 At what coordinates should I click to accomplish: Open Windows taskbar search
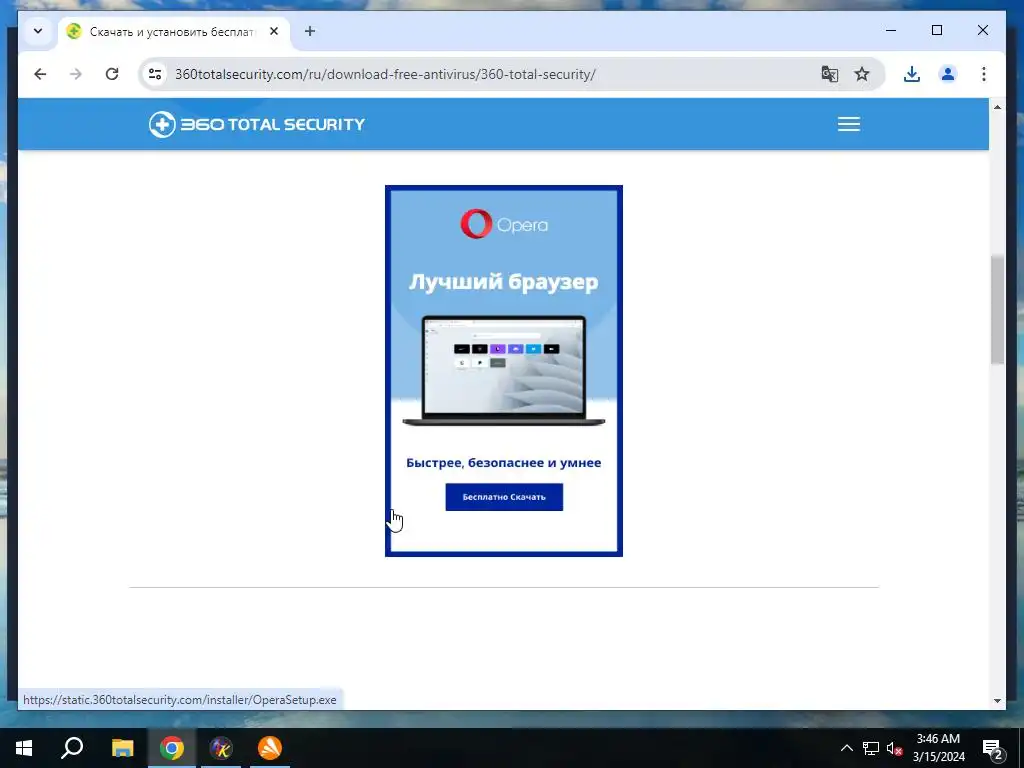[x=72, y=748]
